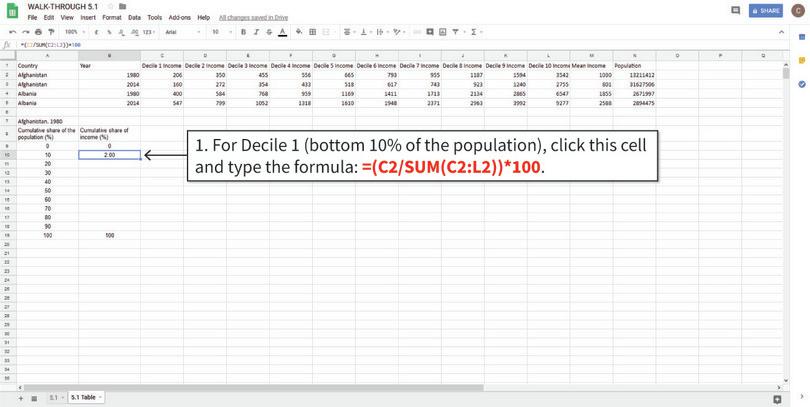Add a new sheet with plus button
Screen dimensions: 810x407
21,398
